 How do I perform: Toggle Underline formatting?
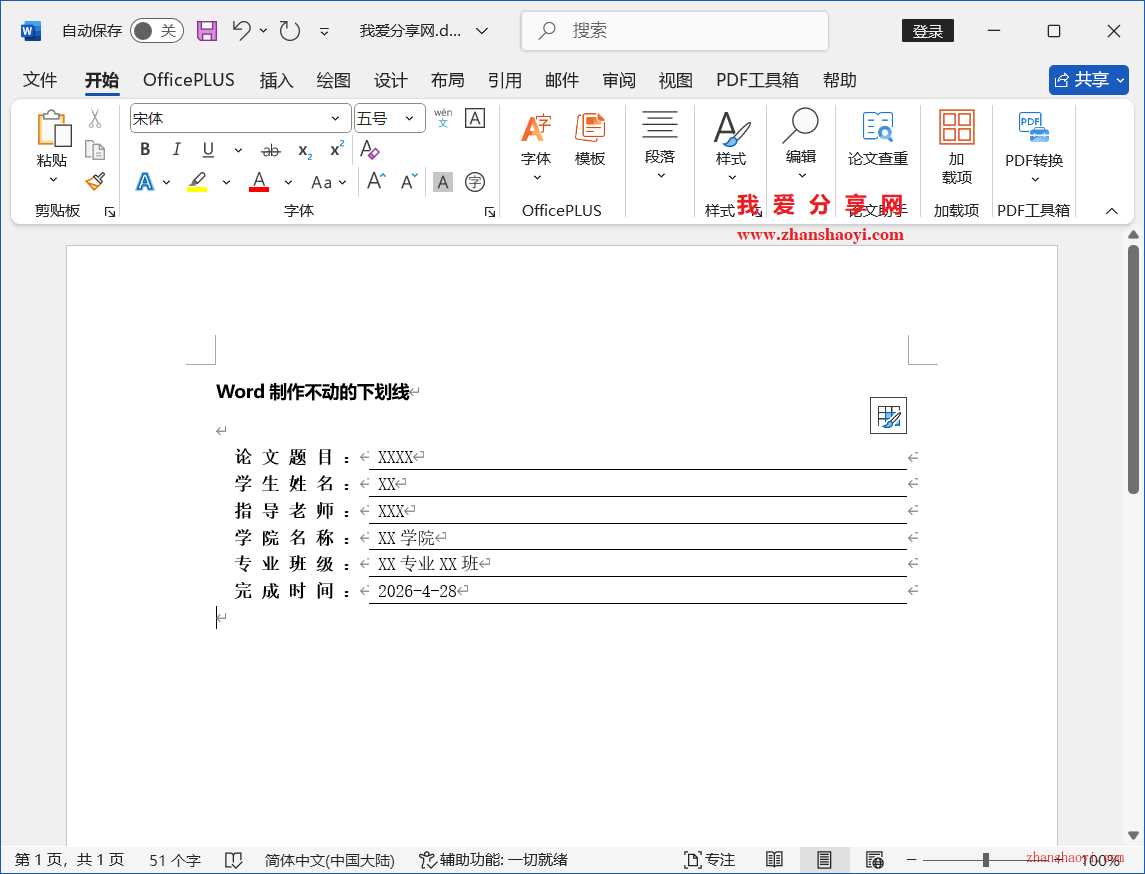pos(208,150)
